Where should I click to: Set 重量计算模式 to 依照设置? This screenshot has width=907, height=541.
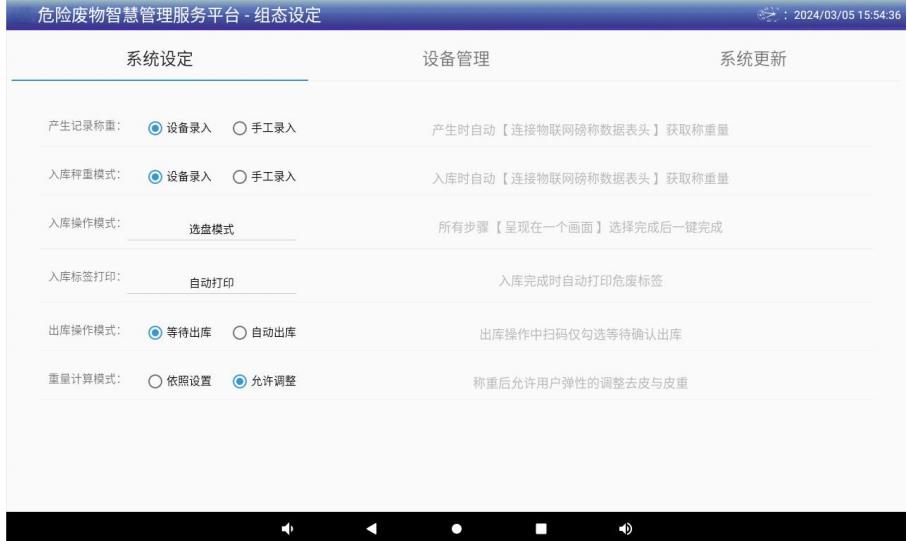[154, 381]
